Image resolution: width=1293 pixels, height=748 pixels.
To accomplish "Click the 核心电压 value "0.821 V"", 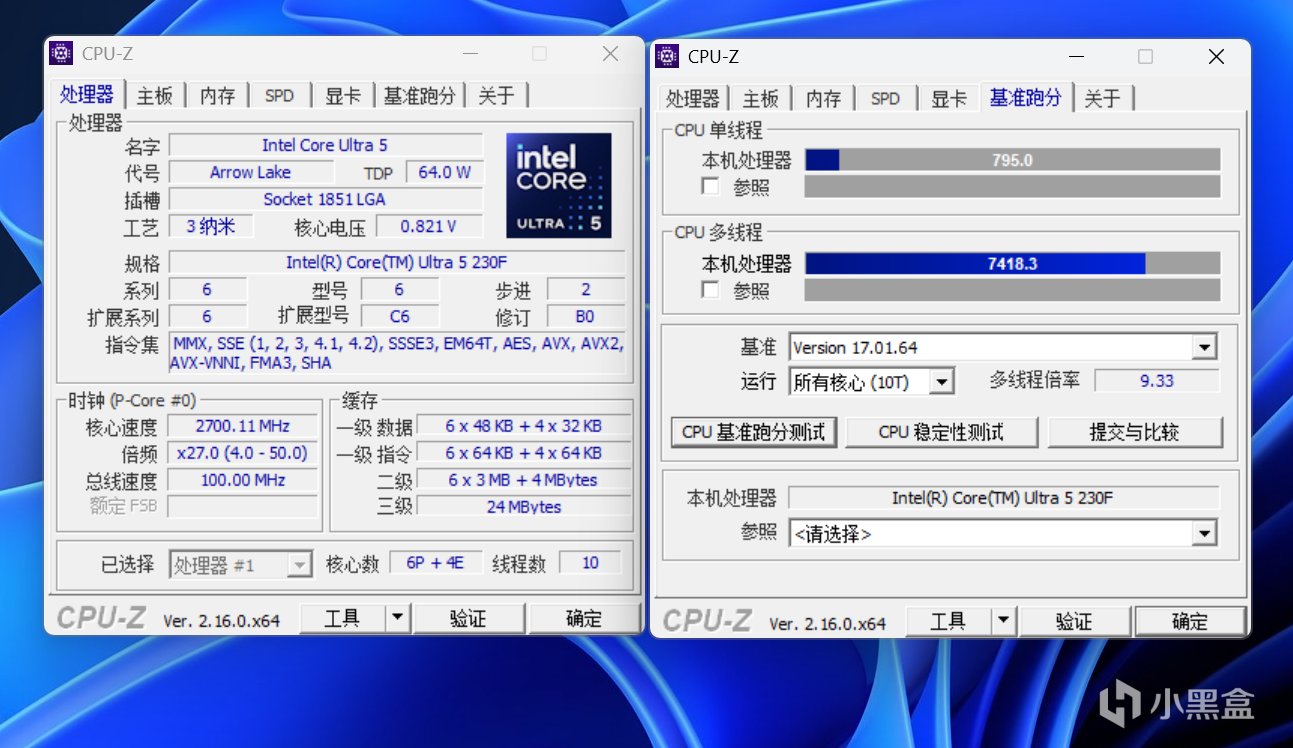I will 429,226.
